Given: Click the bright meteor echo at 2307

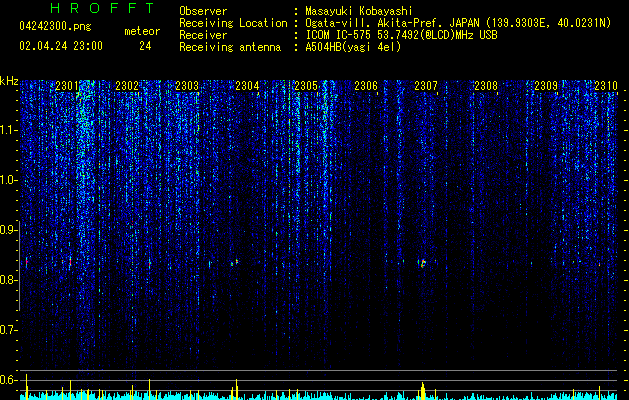Looking at the screenshot, I should (422, 263).
